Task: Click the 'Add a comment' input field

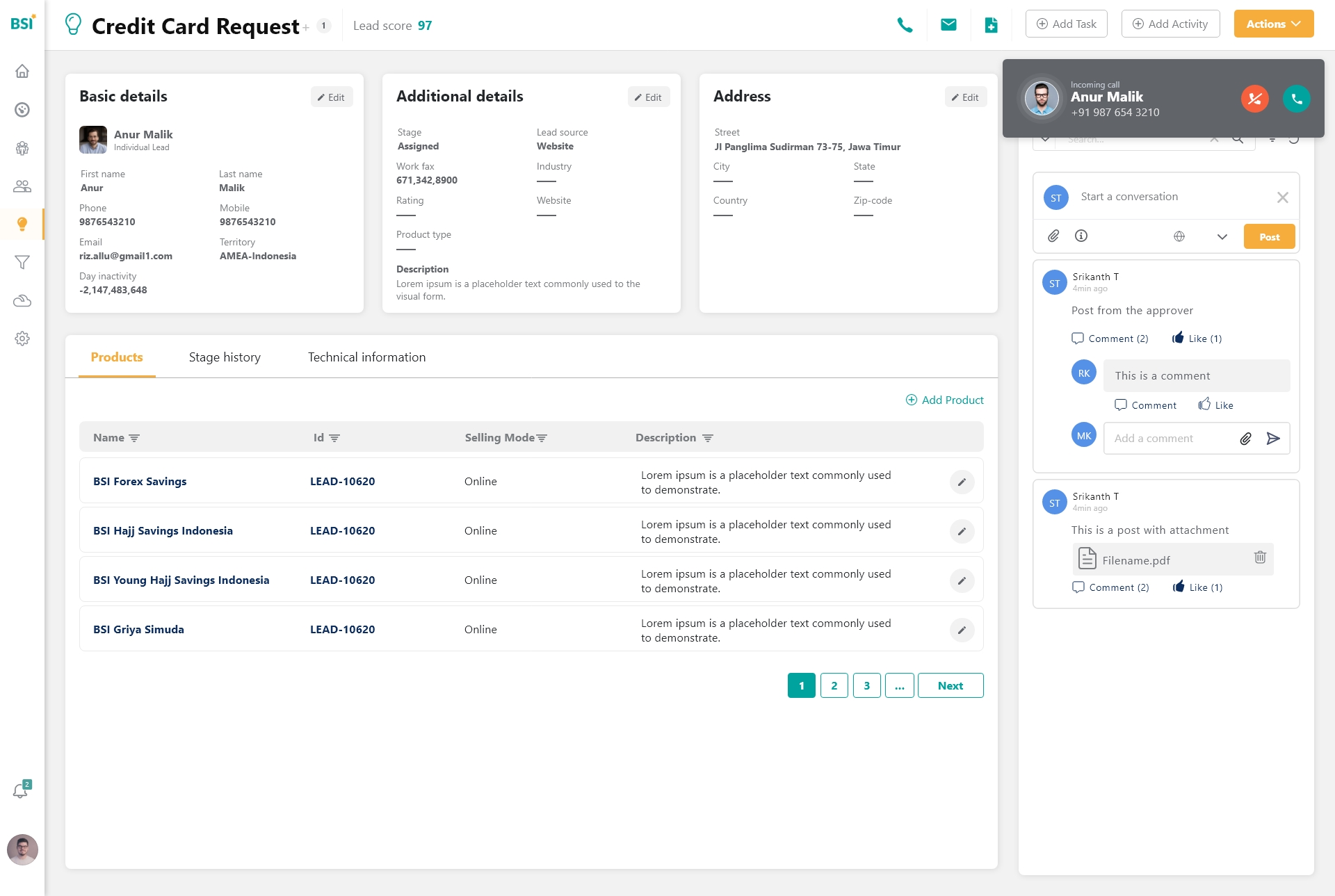Action: (x=1168, y=439)
